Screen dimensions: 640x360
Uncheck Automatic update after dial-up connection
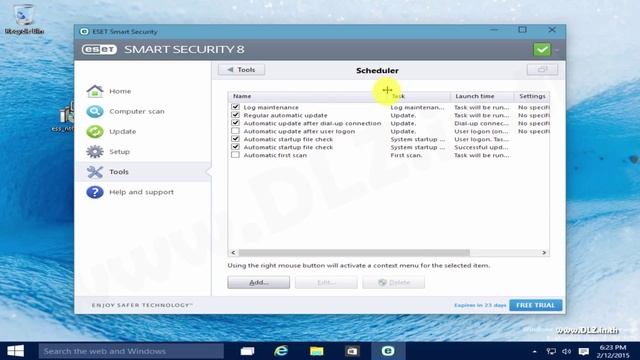click(x=235, y=123)
